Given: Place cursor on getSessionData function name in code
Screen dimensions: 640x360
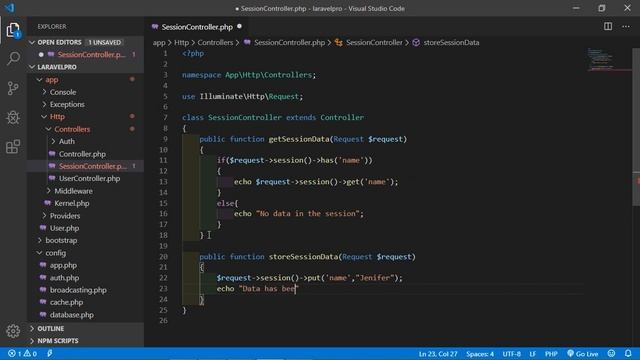Looking at the screenshot, I should [x=299, y=139].
